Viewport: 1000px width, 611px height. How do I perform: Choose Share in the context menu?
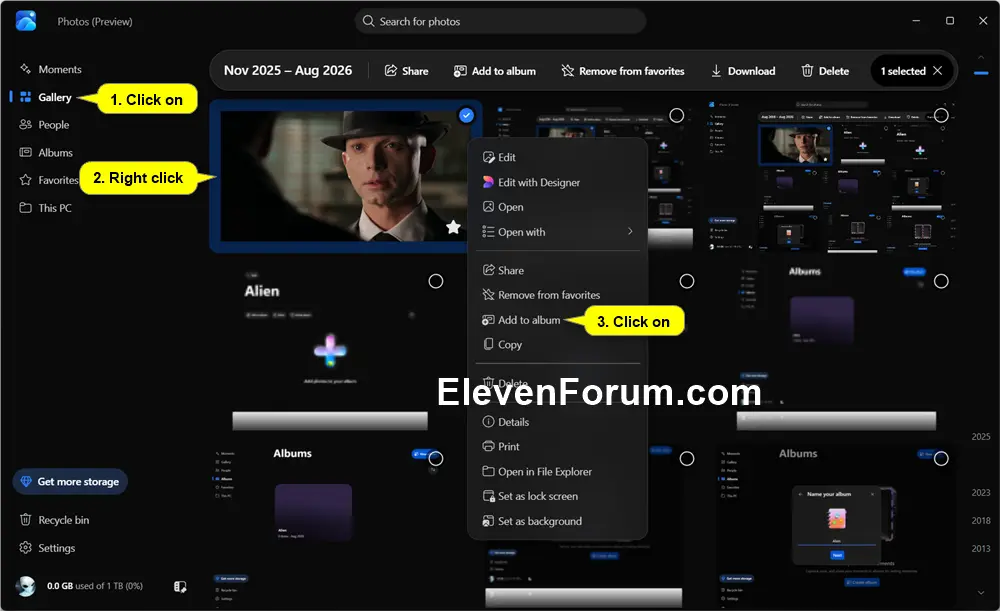(557, 270)
